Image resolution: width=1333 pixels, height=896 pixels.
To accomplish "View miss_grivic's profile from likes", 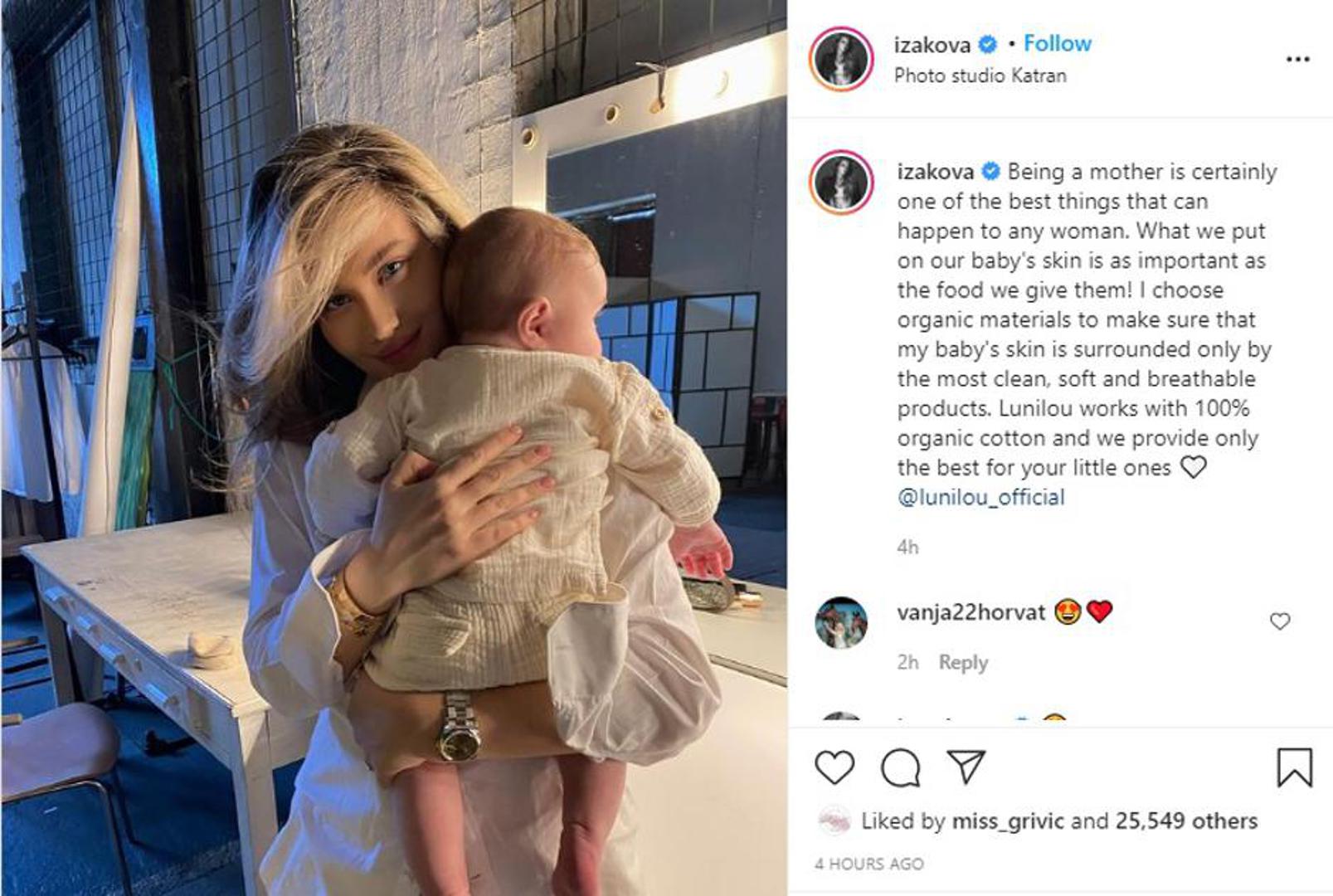I will pos(1007,821).
